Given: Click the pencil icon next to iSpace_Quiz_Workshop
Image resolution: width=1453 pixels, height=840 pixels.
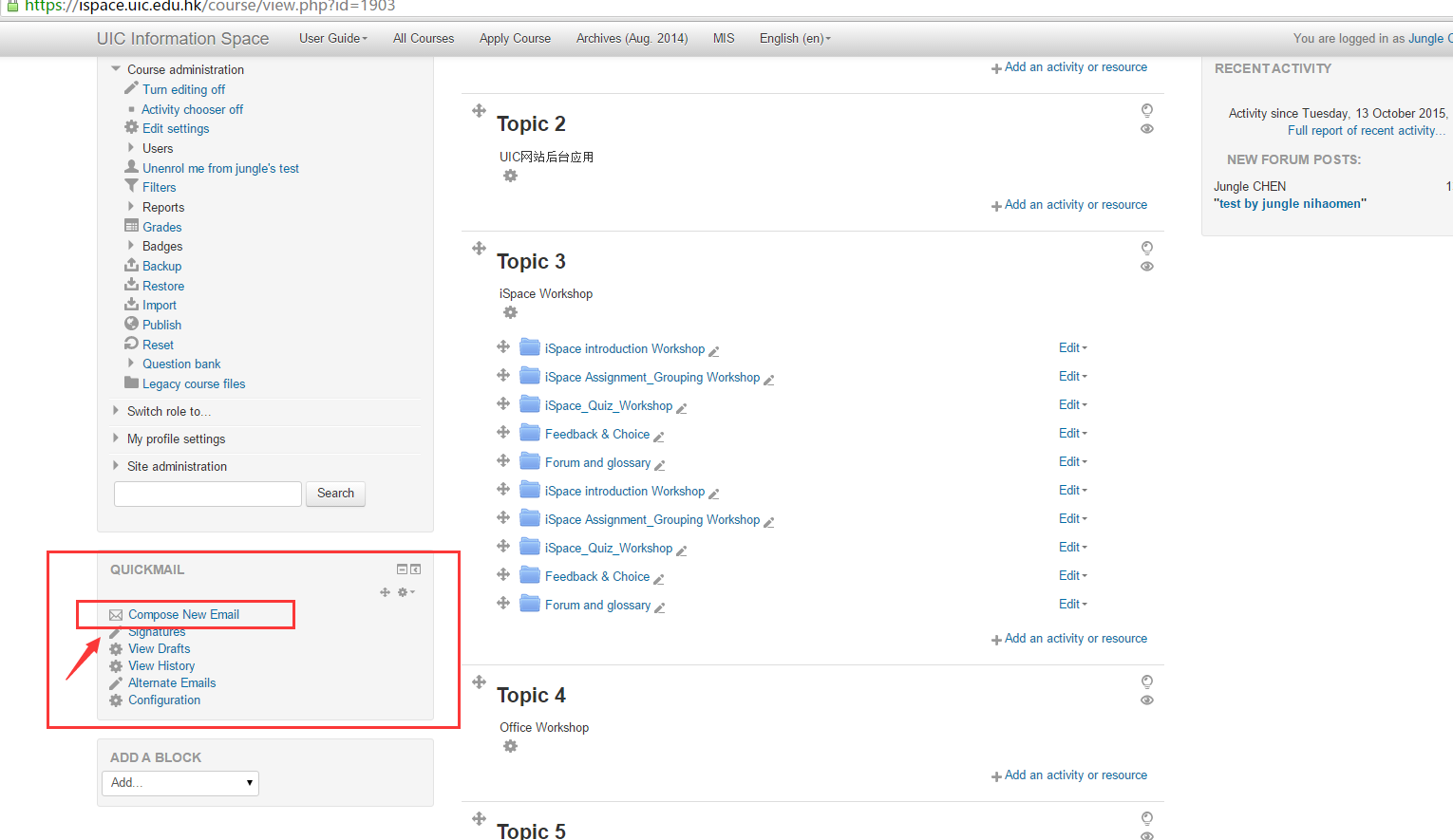Looking at the screenshot, I should (x=681, y=407).
